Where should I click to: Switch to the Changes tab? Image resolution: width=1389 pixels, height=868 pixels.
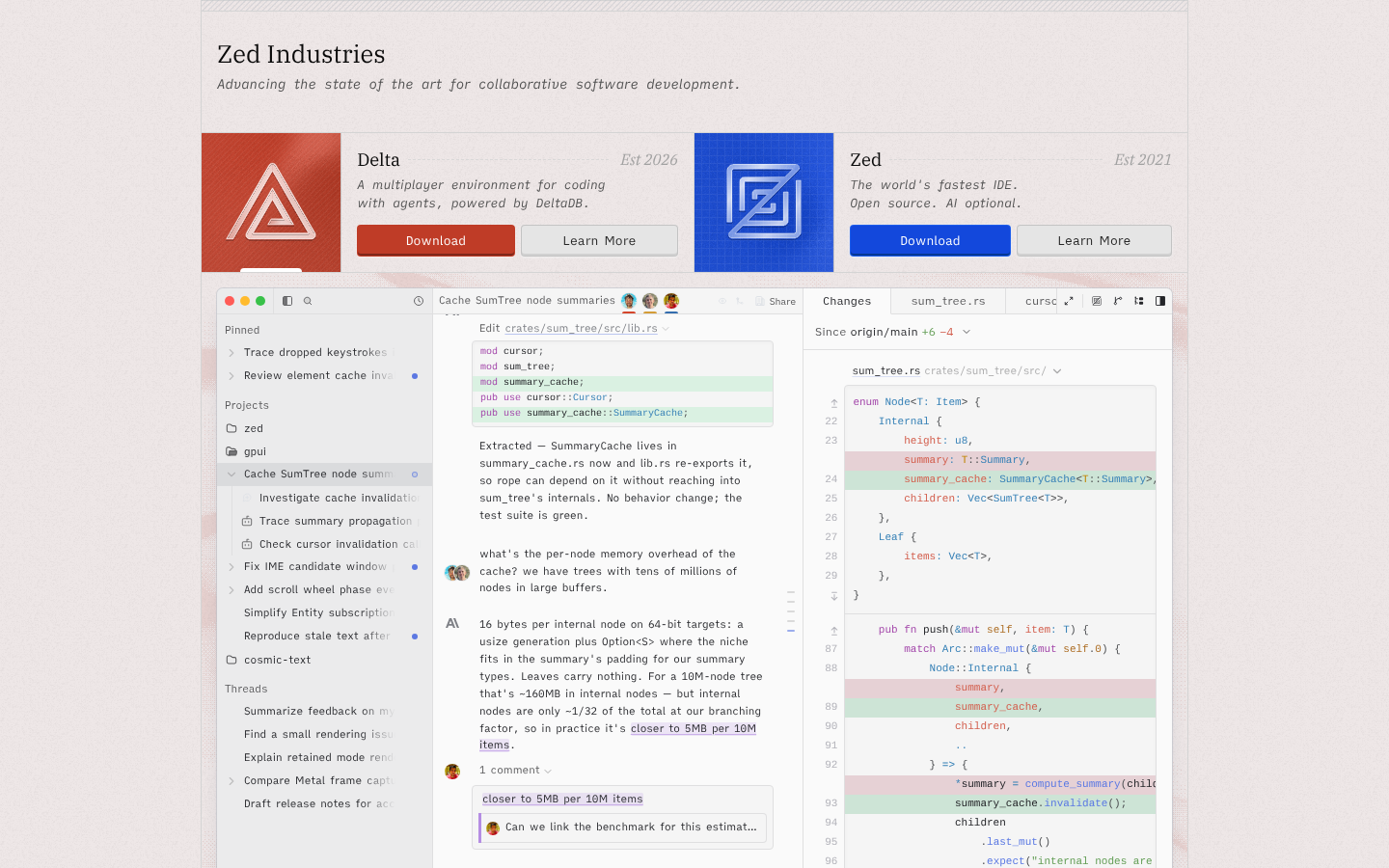847,301
